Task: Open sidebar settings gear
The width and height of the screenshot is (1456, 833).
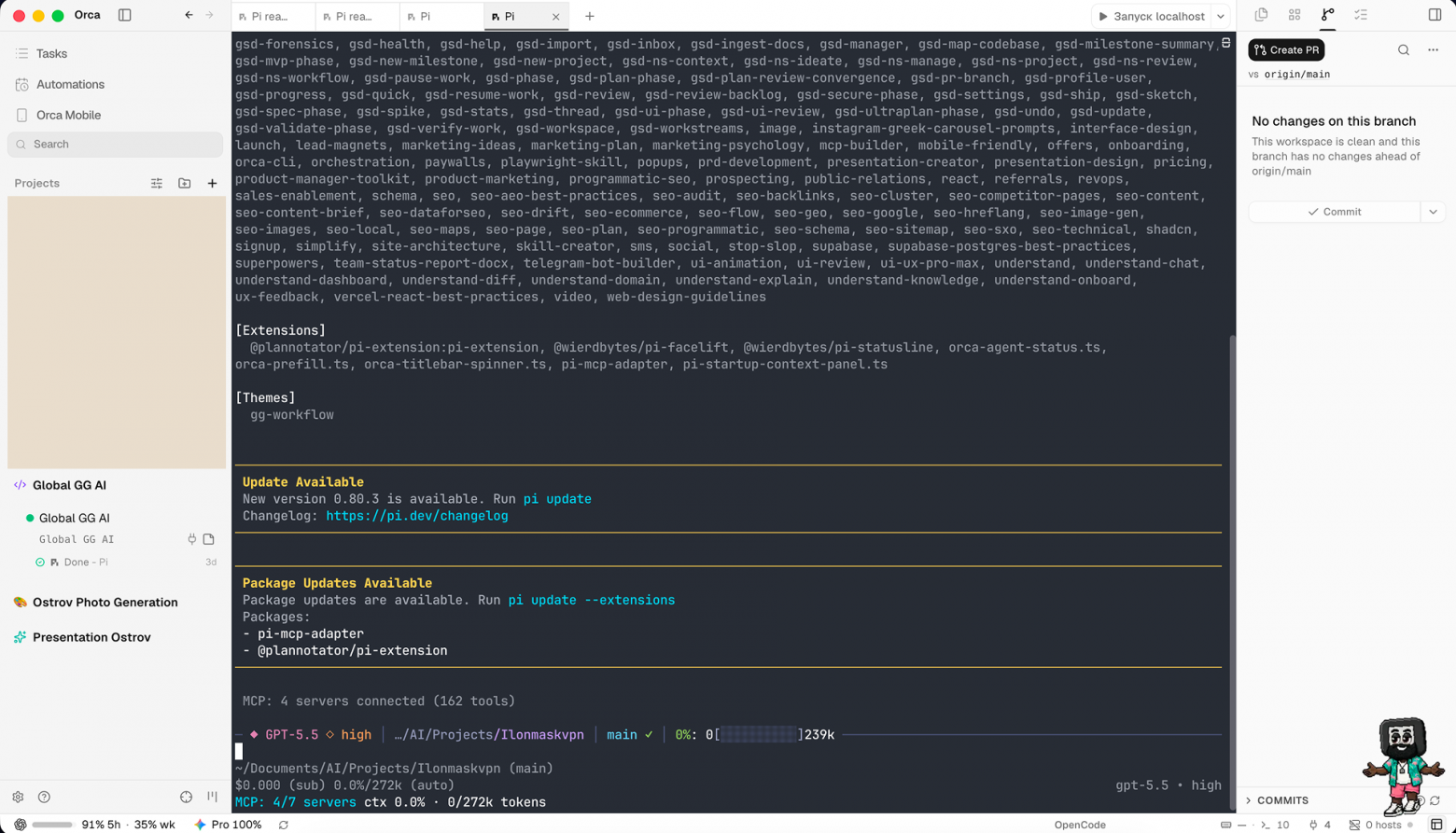Action: [18, 798]
